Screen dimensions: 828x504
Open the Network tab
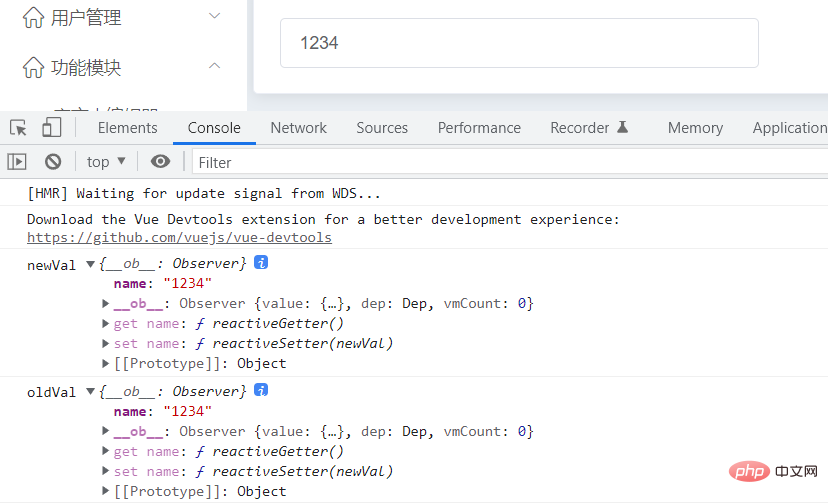(x=298, y=128)
